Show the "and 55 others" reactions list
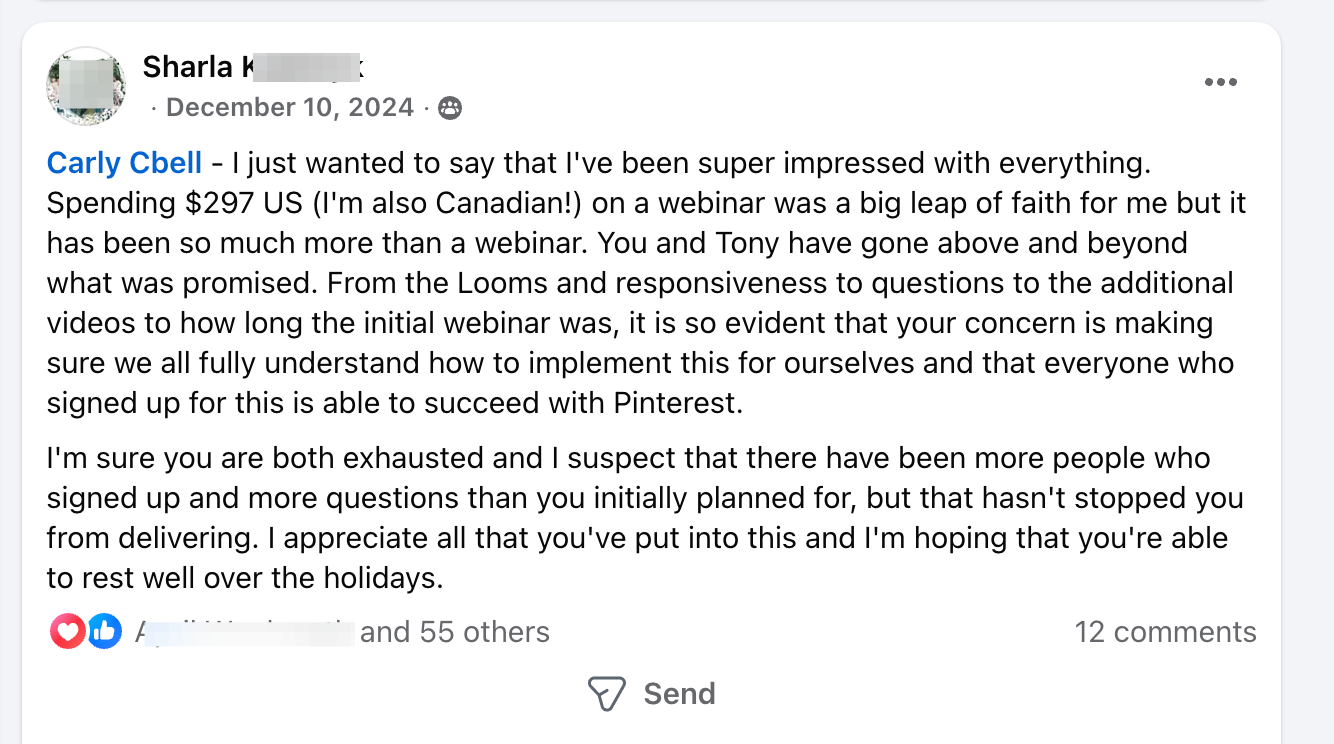This screenshot has height=744, width=1334. click(455, 632)
